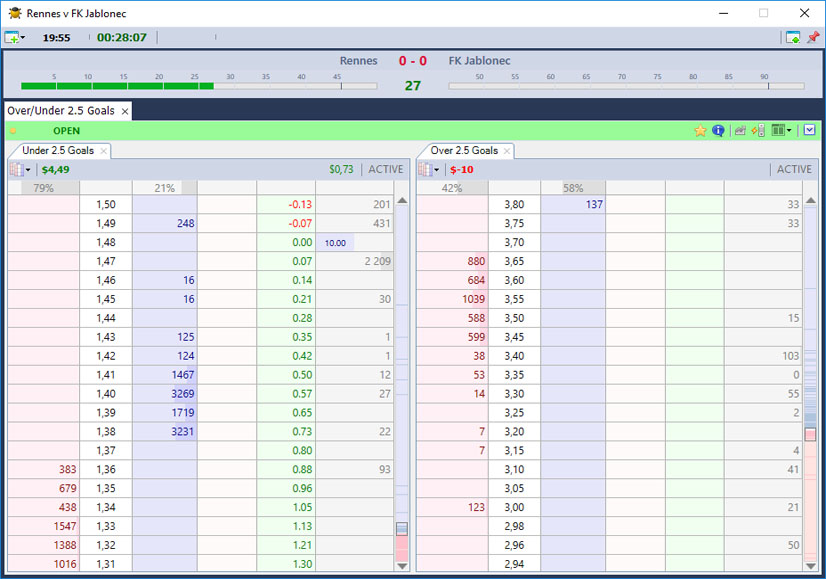Image resolution: width=826 pixels, height=579 pixels.
Task: Click the green columns layout icon
Action: click(778, 130)
